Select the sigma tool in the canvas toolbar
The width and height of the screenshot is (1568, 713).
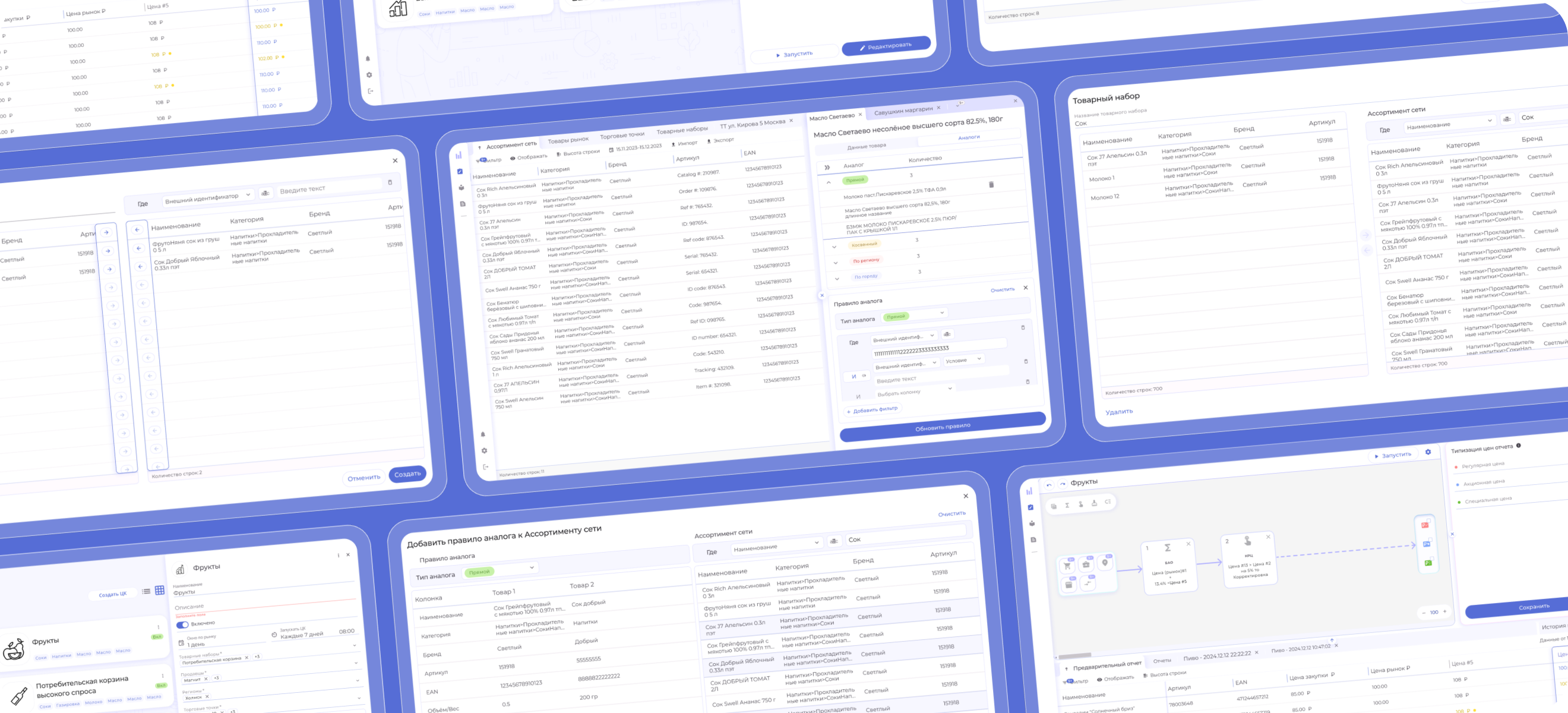click(x=1067, y=505)
